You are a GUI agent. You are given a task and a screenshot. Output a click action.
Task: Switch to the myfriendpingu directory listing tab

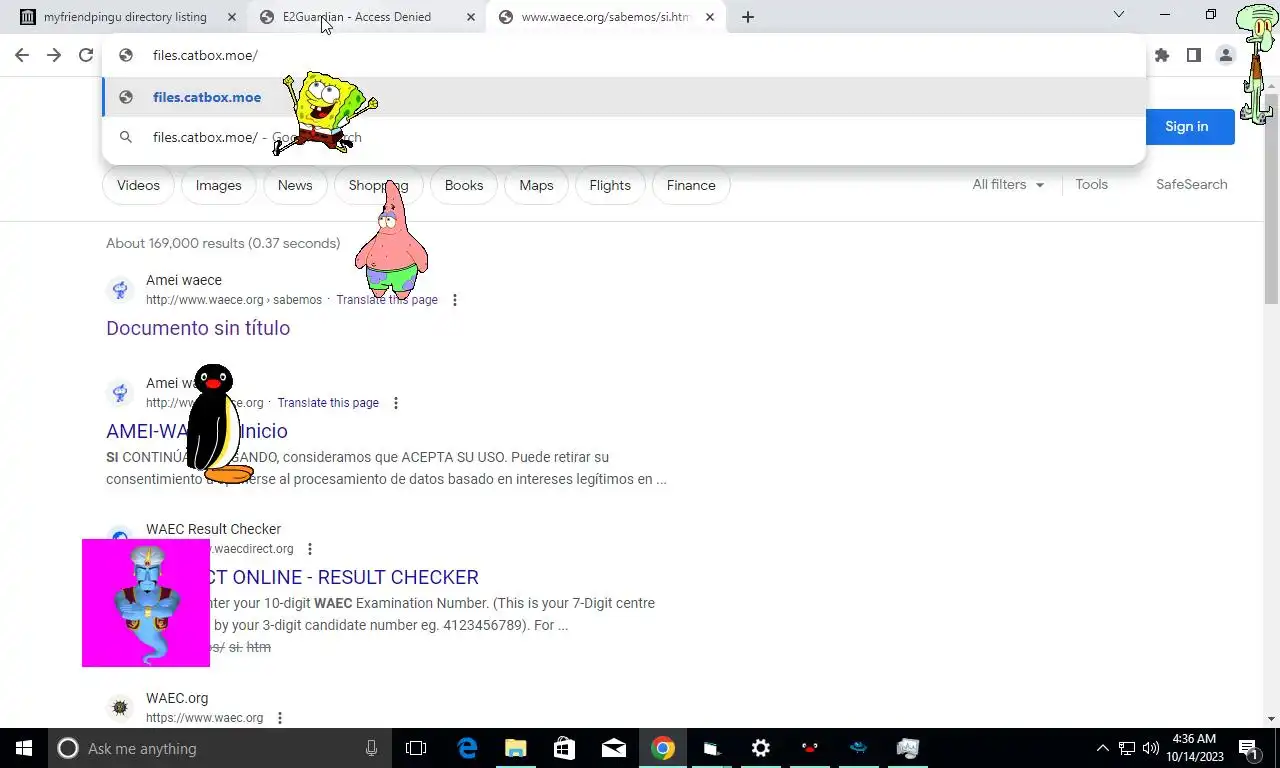click(127, 17)
